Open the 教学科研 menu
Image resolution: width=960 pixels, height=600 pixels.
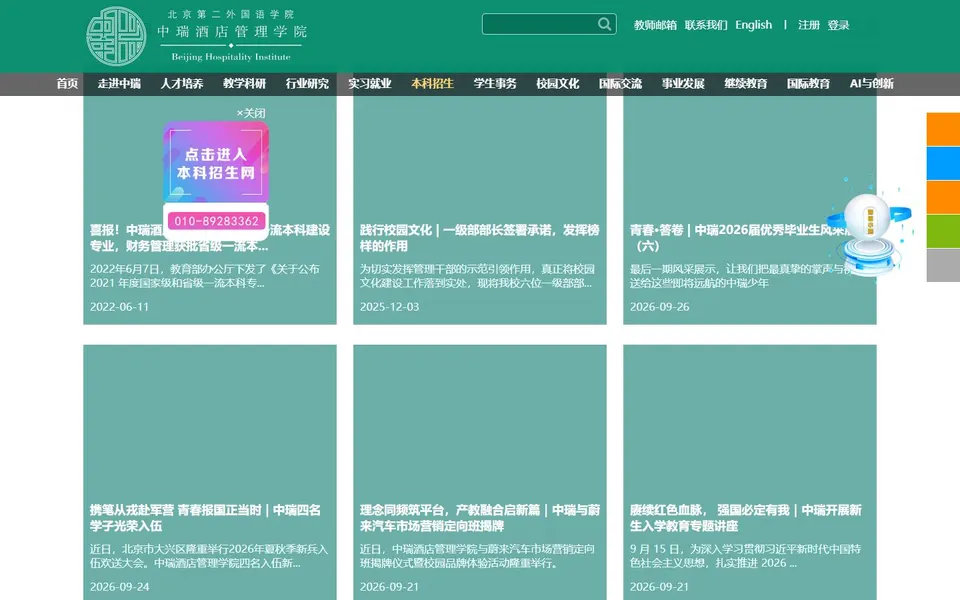click(244, 84)
